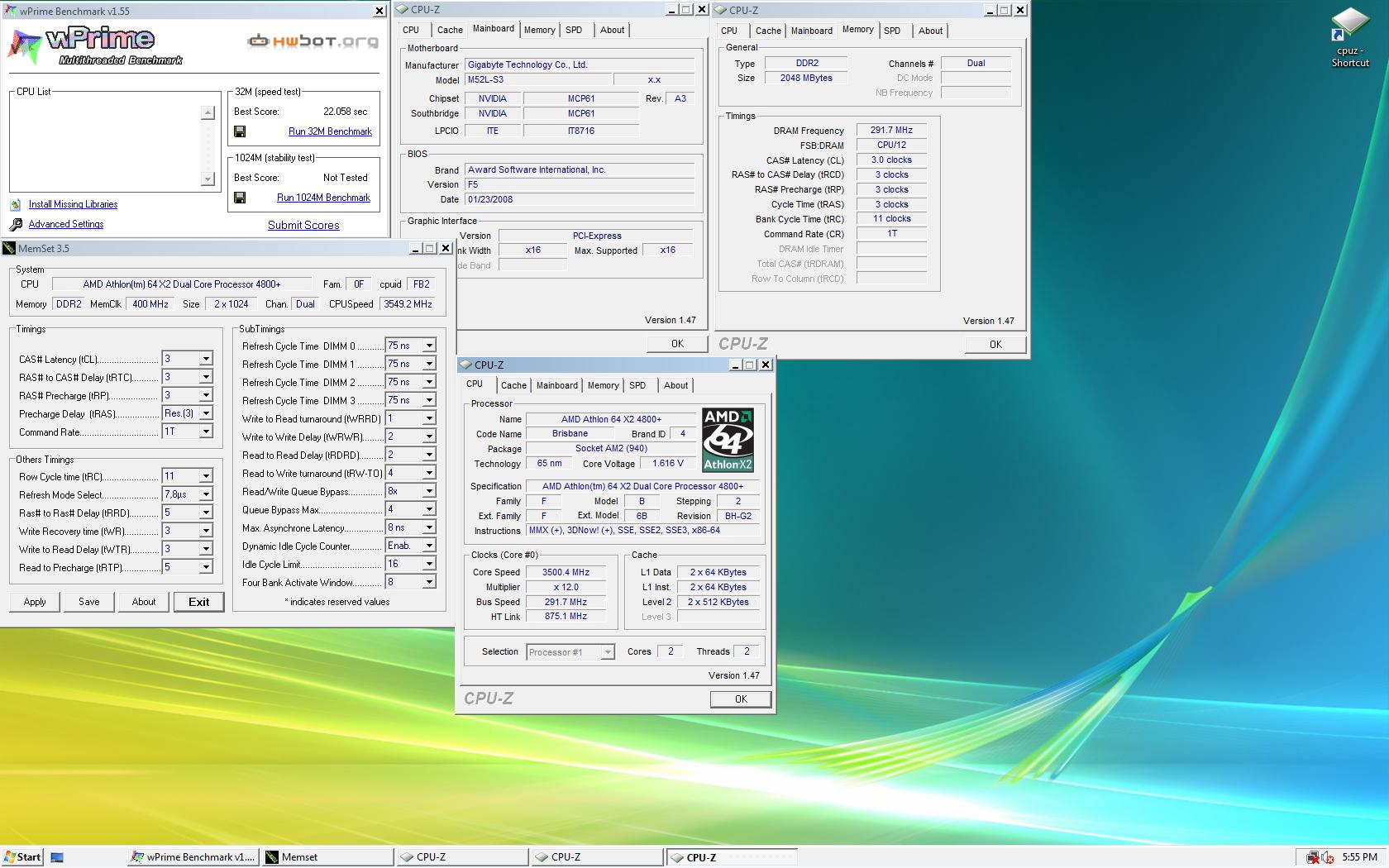Click the Run 32M Benchmark link

[x=330, y=131]
